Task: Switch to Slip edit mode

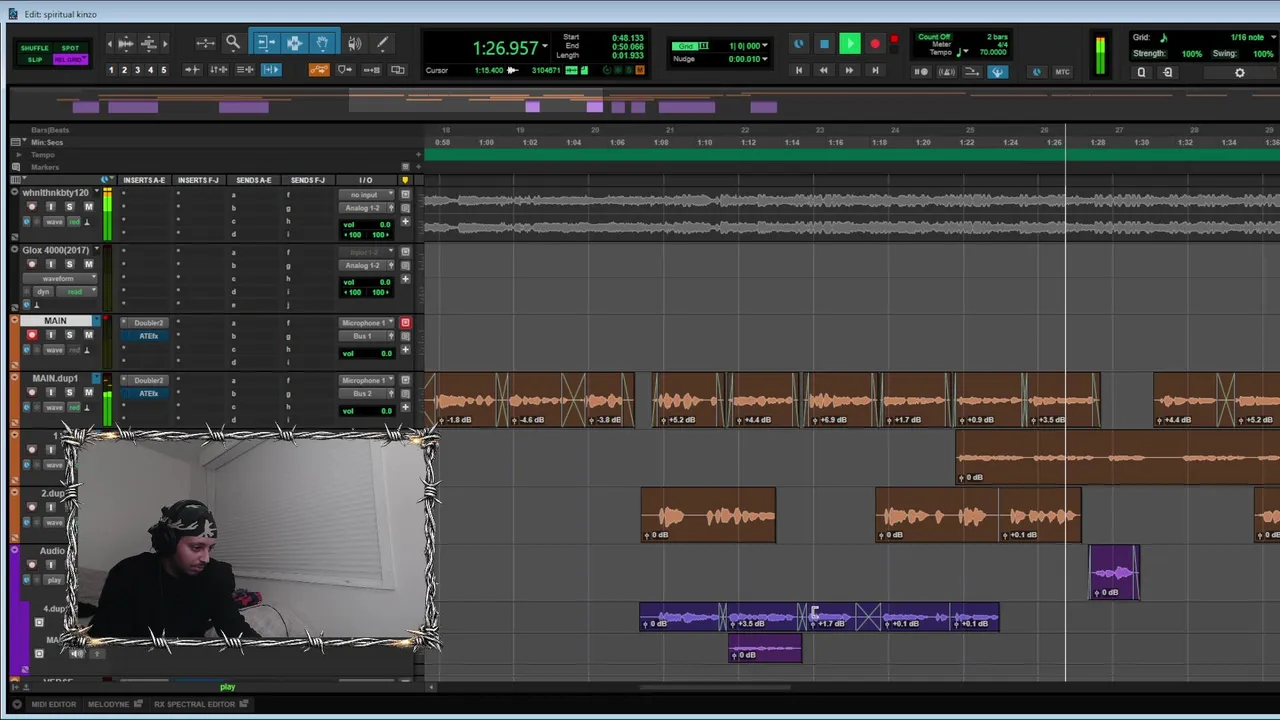Action: tap(34, 60)
